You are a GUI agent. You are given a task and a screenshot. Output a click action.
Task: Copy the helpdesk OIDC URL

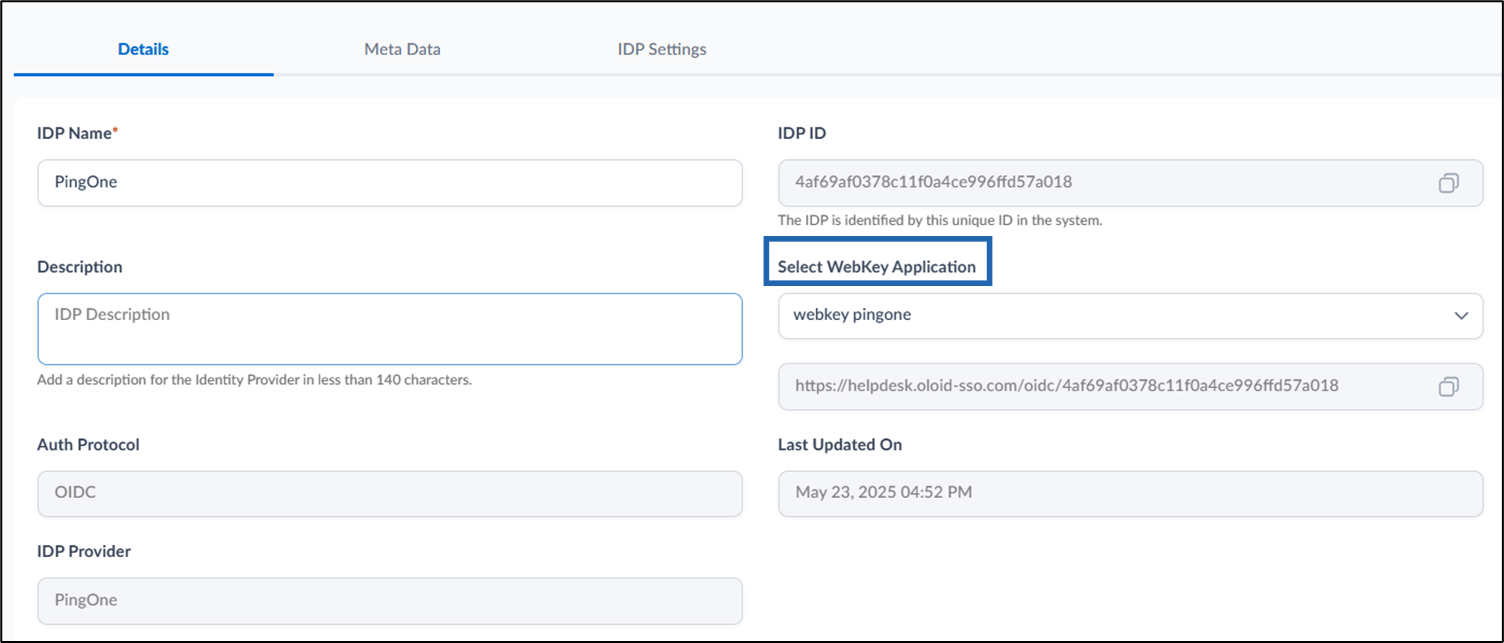click(x=1448, y=386)
